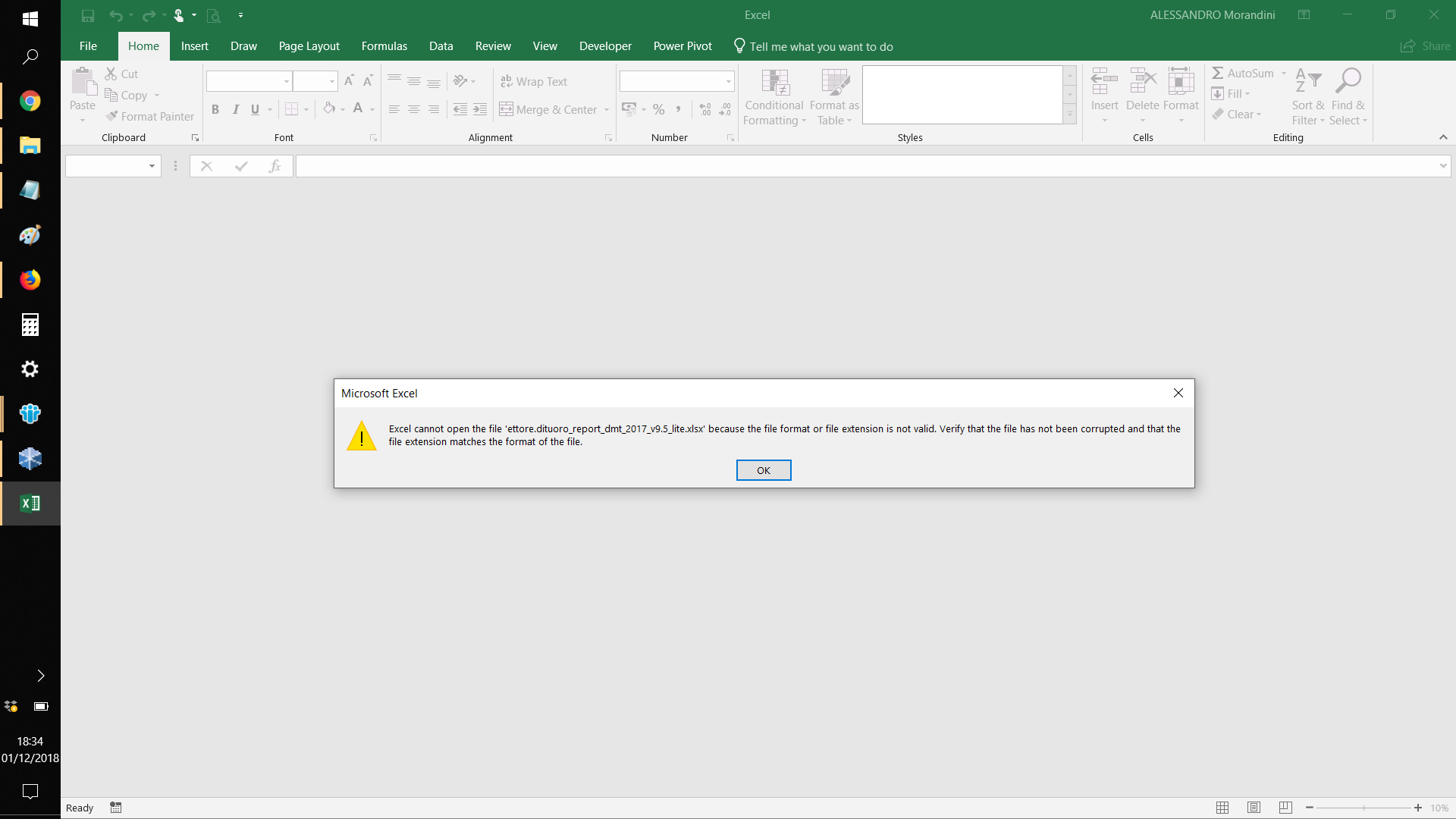Close the Microsoft Excel warning dialog
The height and width of the screenshot is (819, 1456).
pos(1178,393)
